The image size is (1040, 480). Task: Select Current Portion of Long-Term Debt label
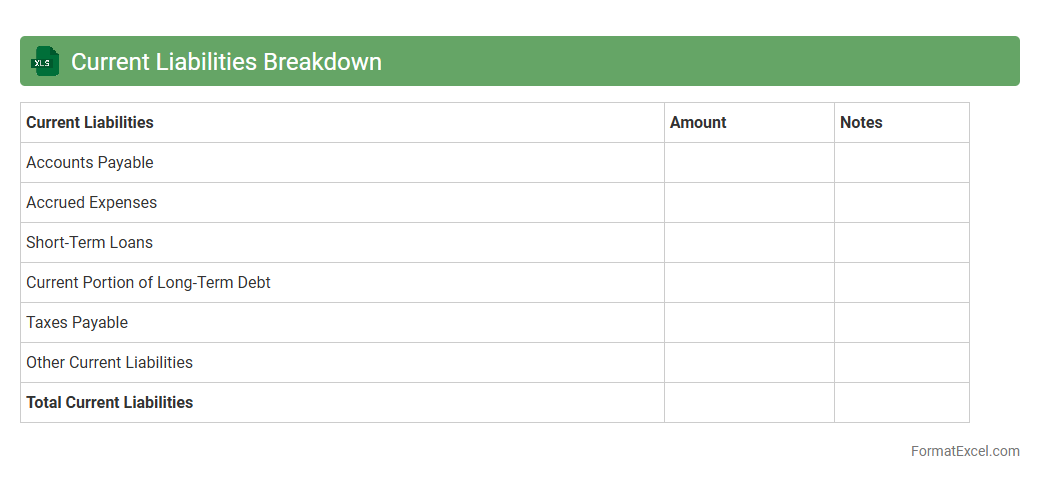[148, 282]
